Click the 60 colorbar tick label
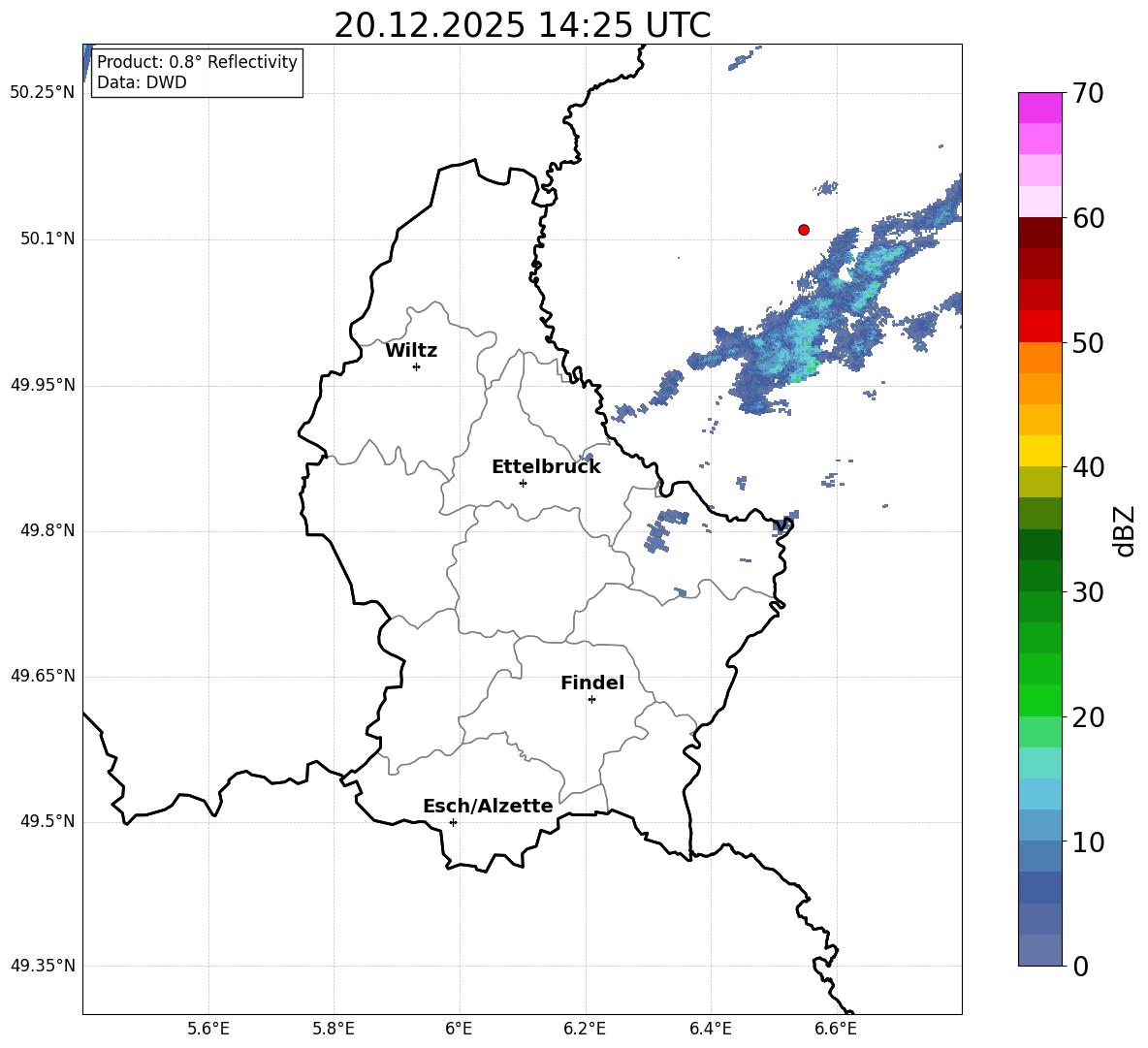The image size is (1148, 1048). (1089, 218)
